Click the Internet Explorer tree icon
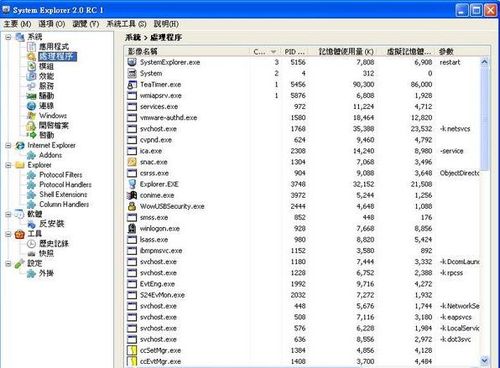Image resolution: width=500 pixels, height=368 pixels. point(20,145)
